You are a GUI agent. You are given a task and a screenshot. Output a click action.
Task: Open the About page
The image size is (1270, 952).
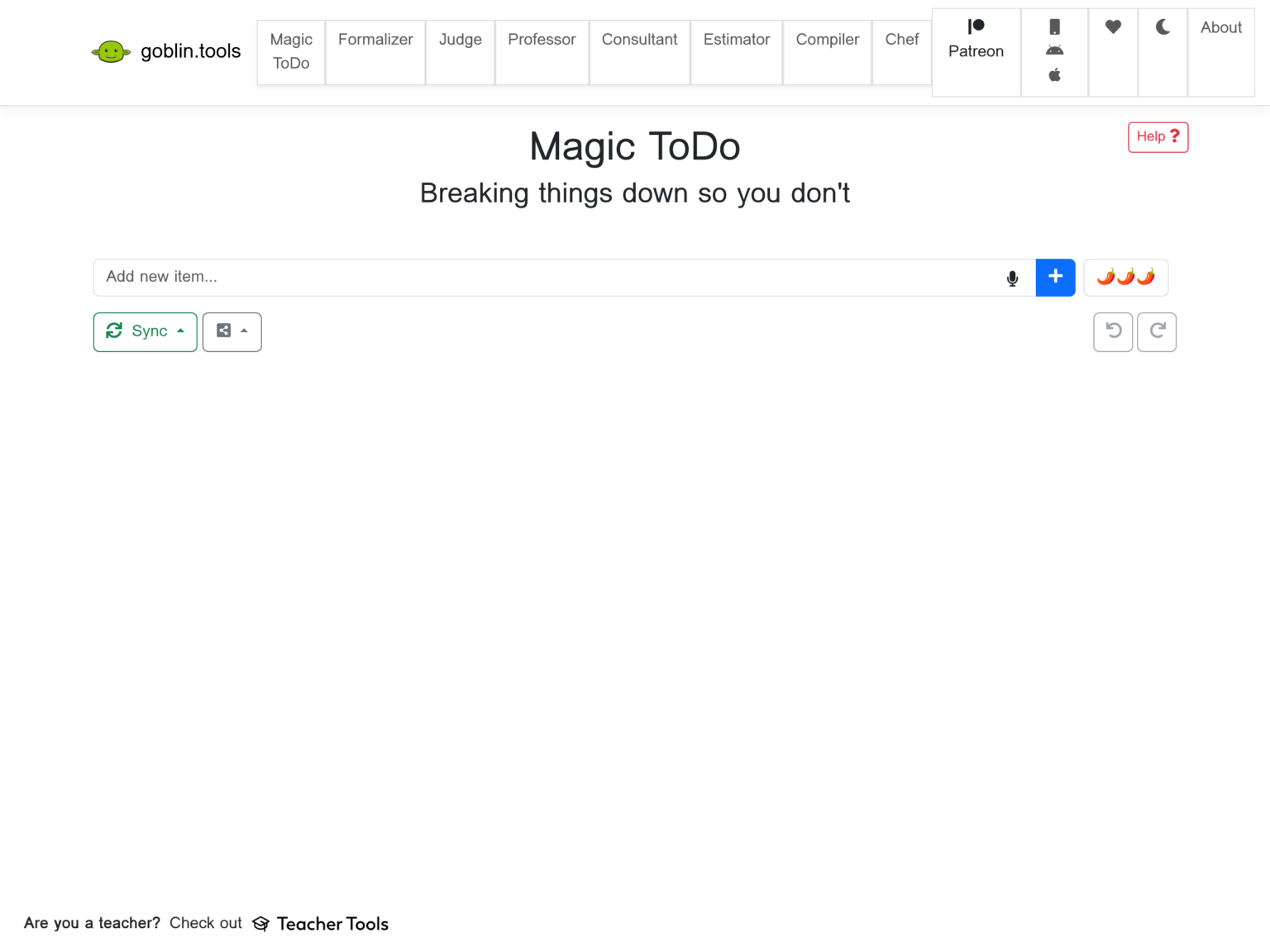pyautogui.click(x=1220, y=28)
